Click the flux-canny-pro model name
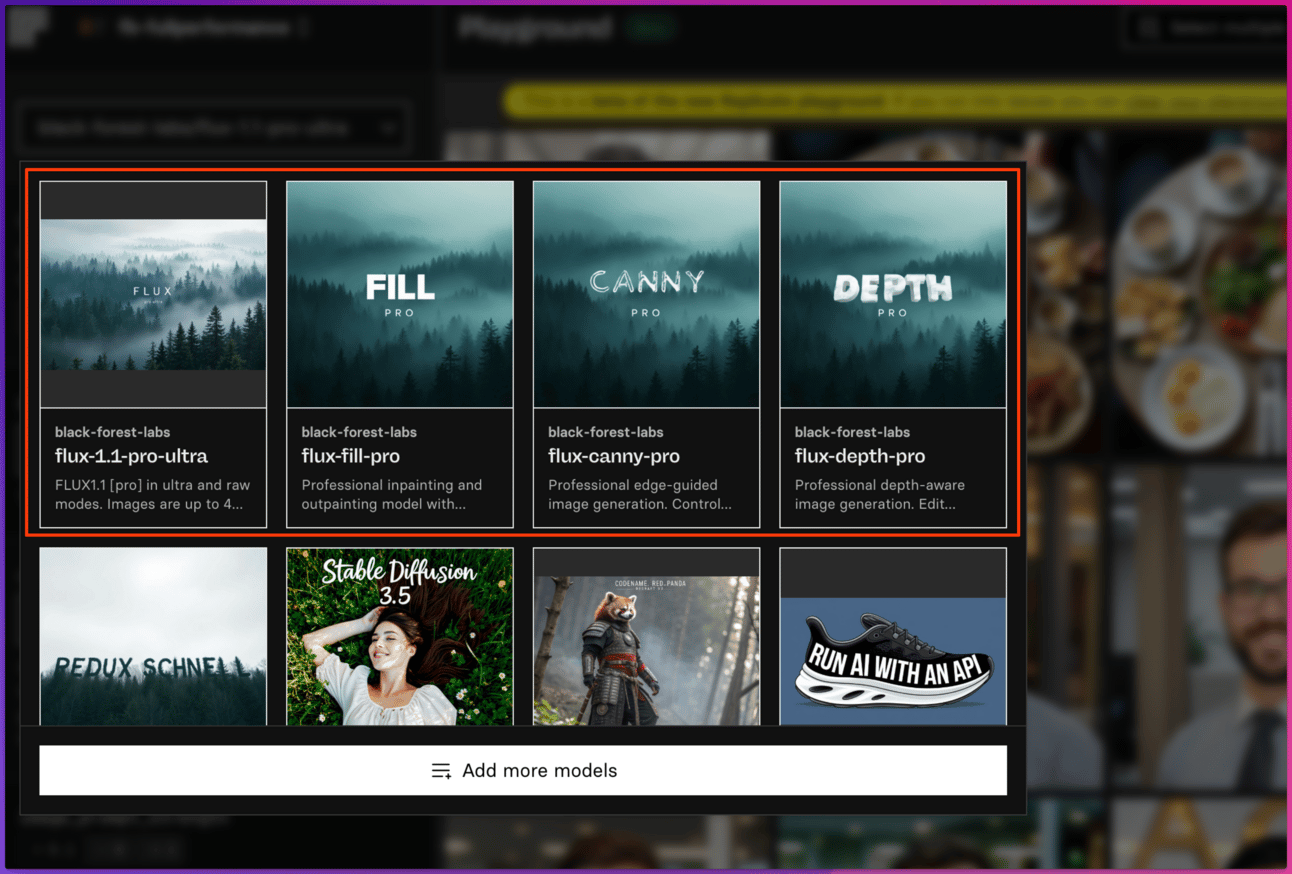Image resolution: width=1292 pixels, height=874 pixels. point(614,457)
